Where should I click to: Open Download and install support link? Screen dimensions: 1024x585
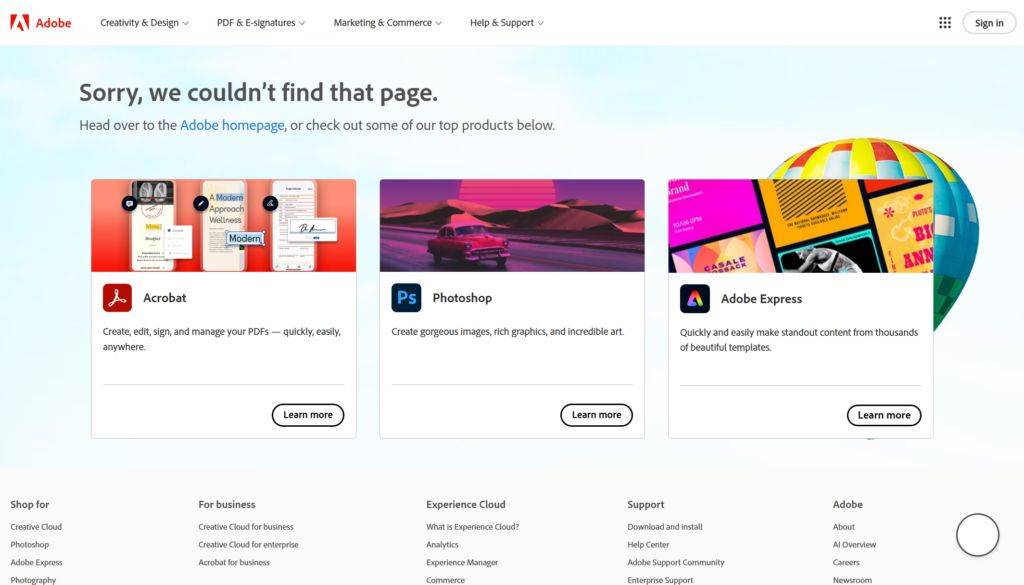pos(665,527)
